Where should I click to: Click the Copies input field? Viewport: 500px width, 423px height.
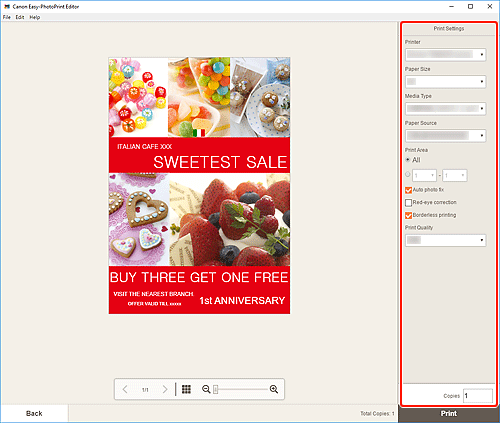(x=478, y=396)
